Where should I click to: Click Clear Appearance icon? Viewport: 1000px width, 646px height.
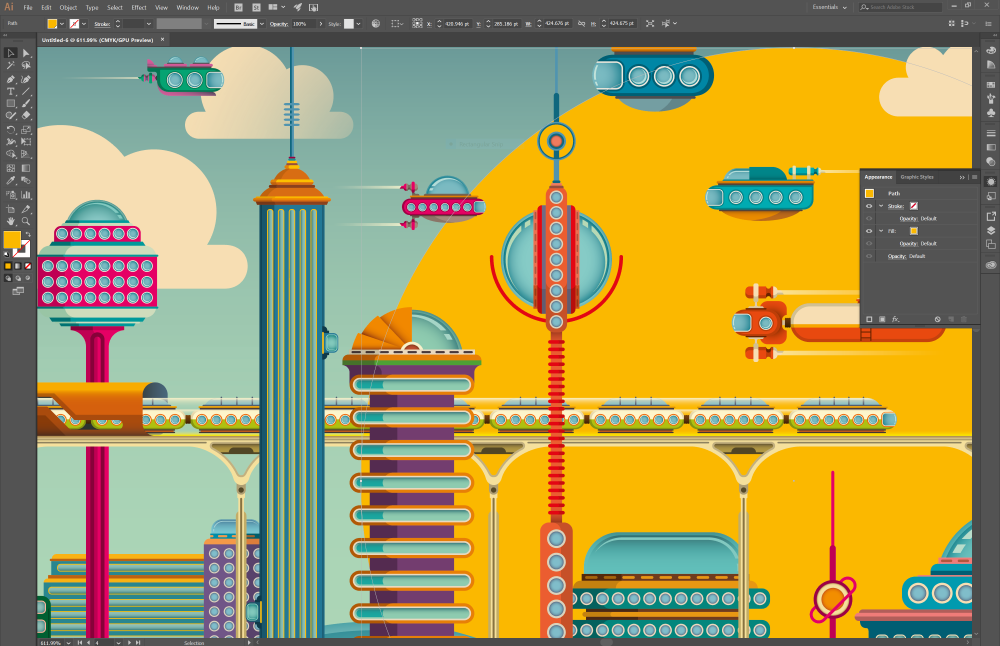pyautogui.click(x=938, y=319)
